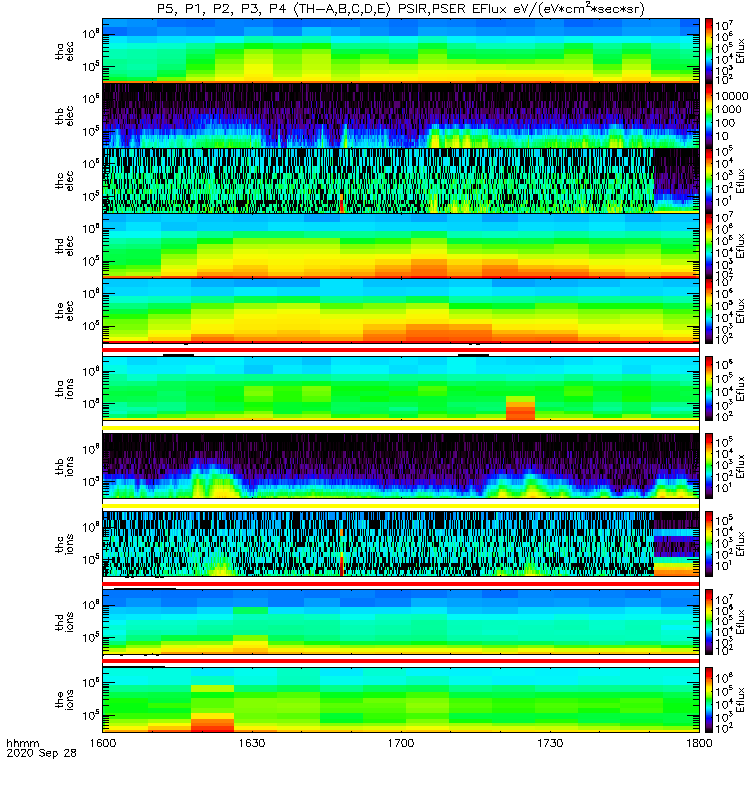Click the "2020 Sep 28" date label
The height and width of the screenshot is (800, 750).
point(41,753)
